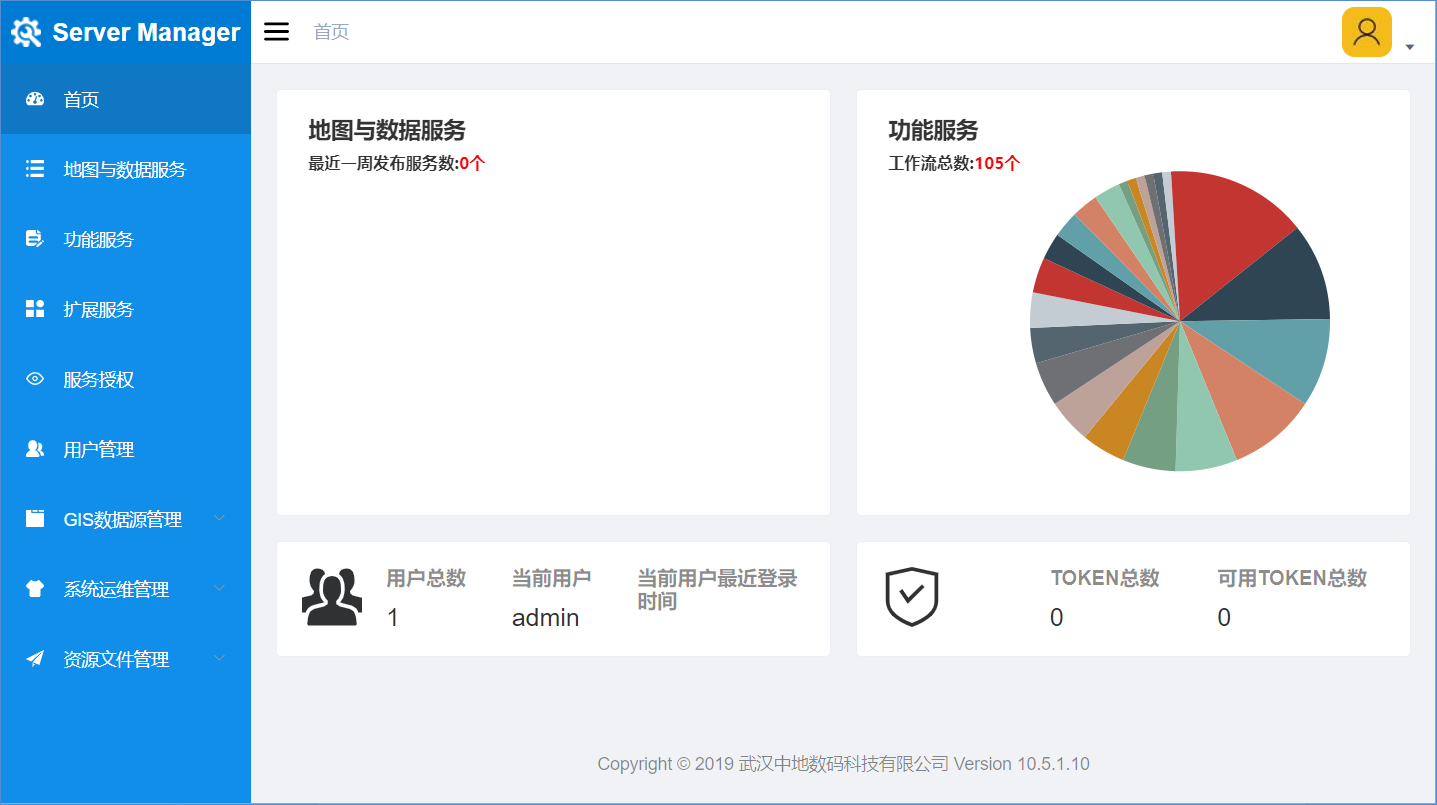The height and width of the screenshot is (805, 1437).
Task: Click the 功能服务 card heading
Action: coord(933,130)
